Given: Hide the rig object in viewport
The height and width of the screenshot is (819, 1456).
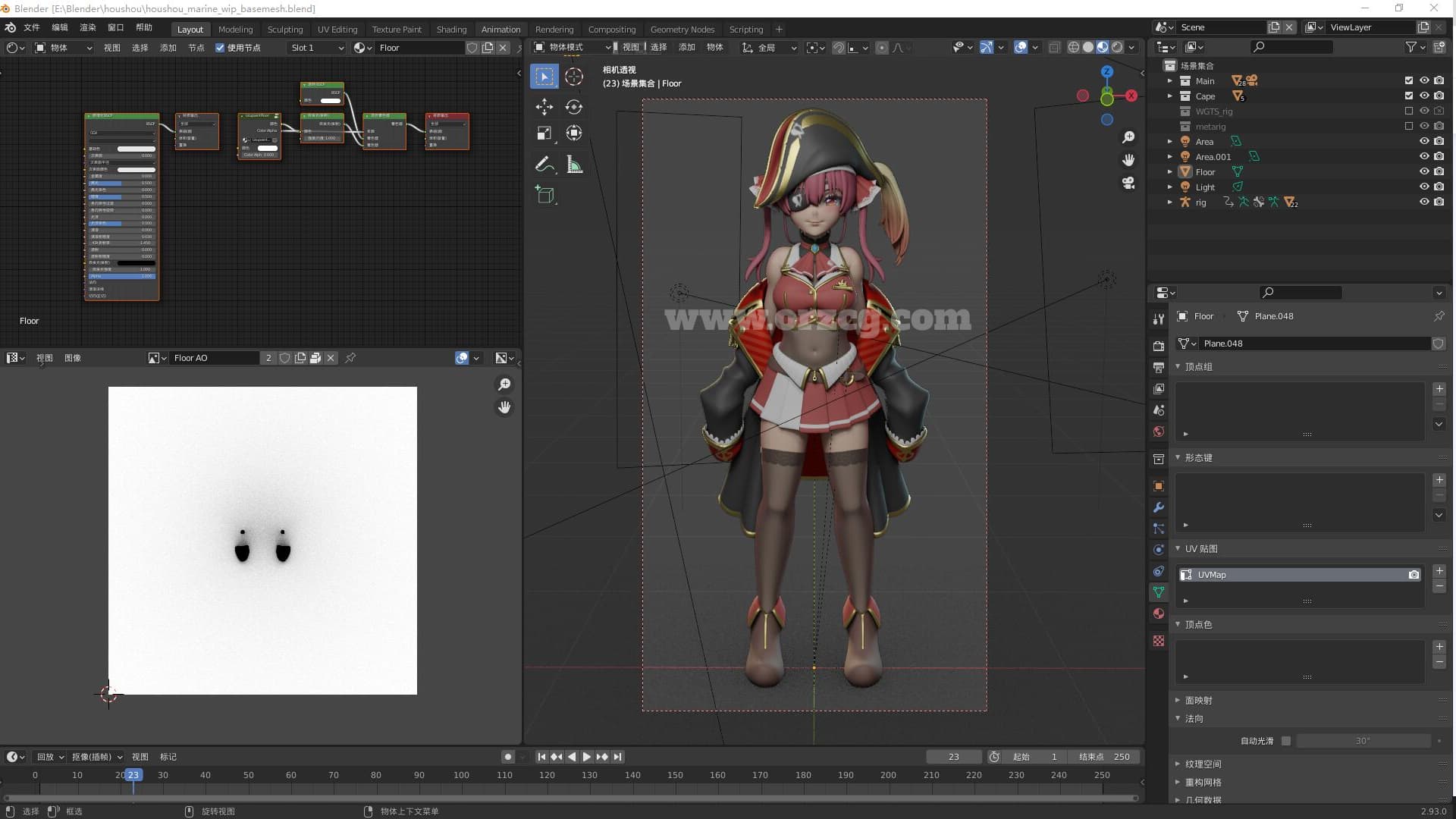Looking at the screenshot, I should click(x=1424, y=202).
